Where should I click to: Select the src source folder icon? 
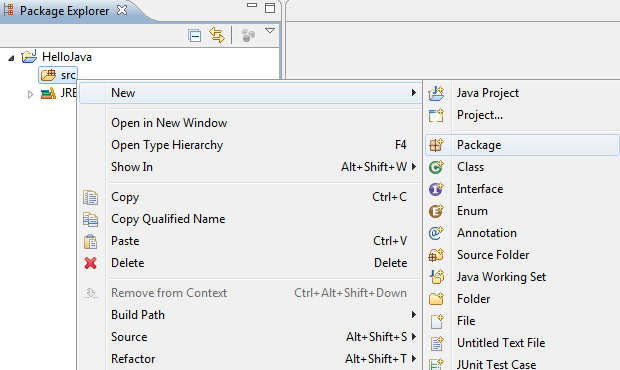[49, 75]
